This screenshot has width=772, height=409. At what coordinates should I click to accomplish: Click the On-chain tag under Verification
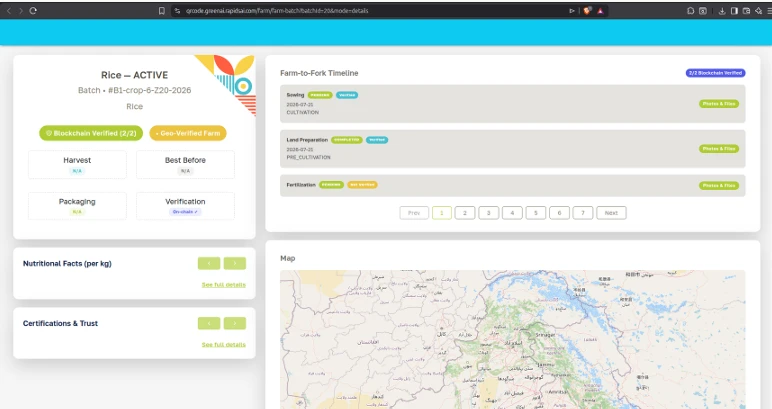coord(185,212)
